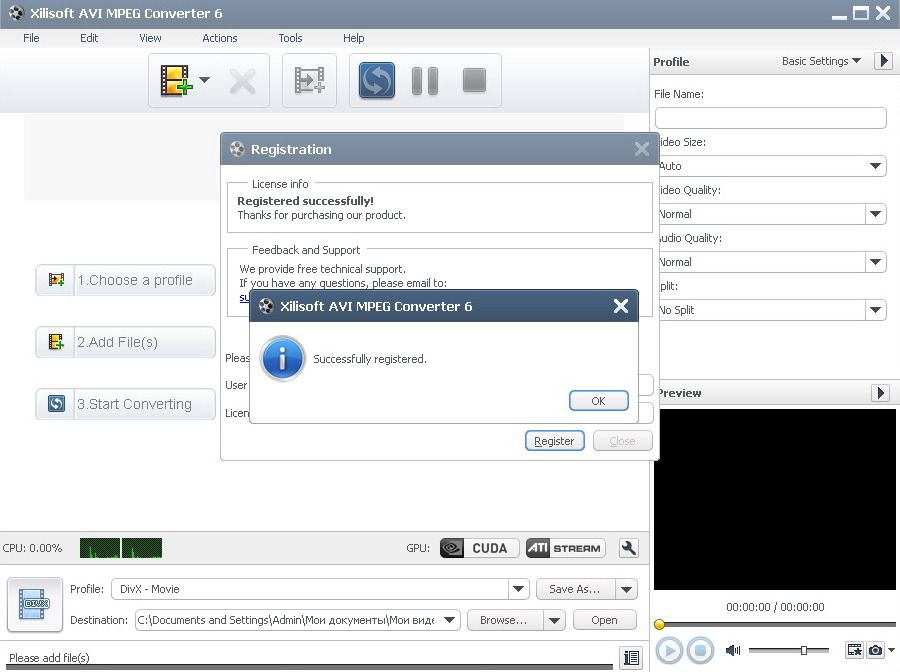
Task: Open the Destination path dropdown
Action: (x=449, y=620)
